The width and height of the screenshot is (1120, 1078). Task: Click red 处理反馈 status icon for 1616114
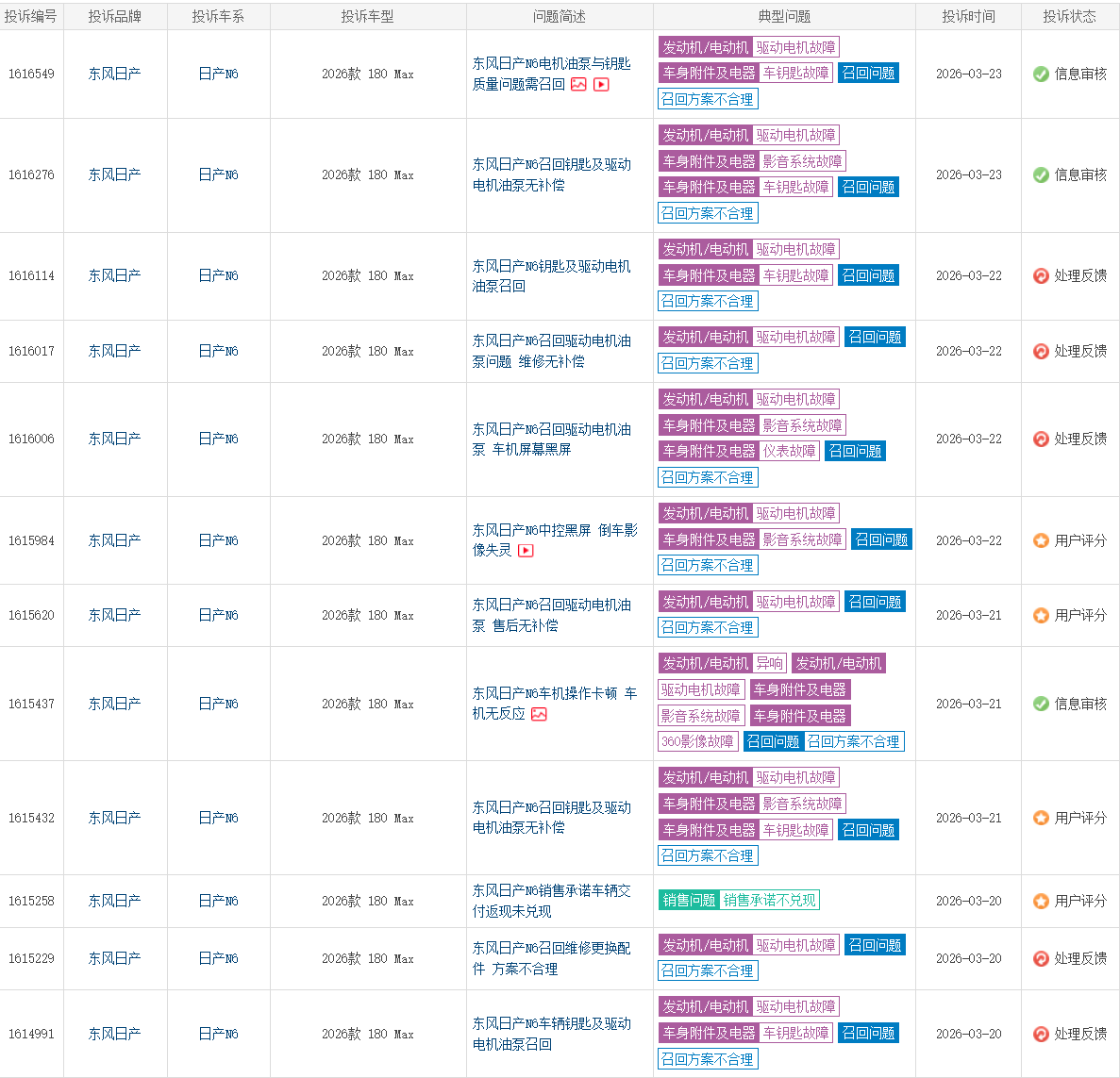coord(1041,275)
